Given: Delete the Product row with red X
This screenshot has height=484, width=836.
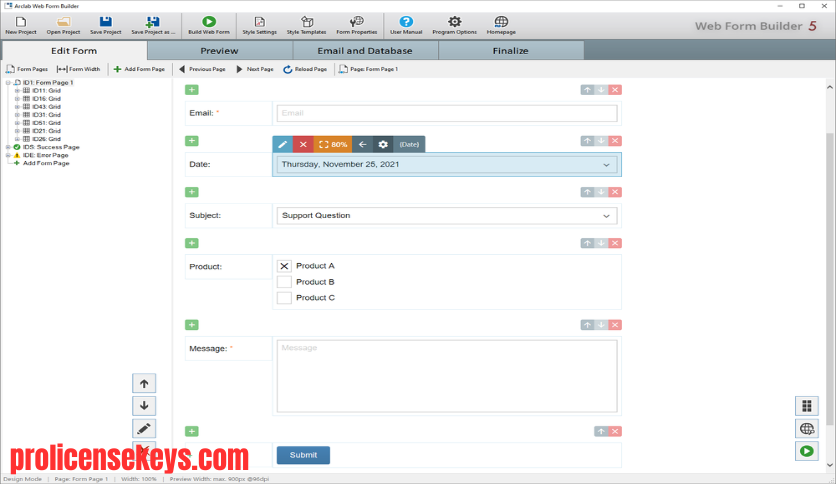Looking at the screenshot, I should (615, 243).
